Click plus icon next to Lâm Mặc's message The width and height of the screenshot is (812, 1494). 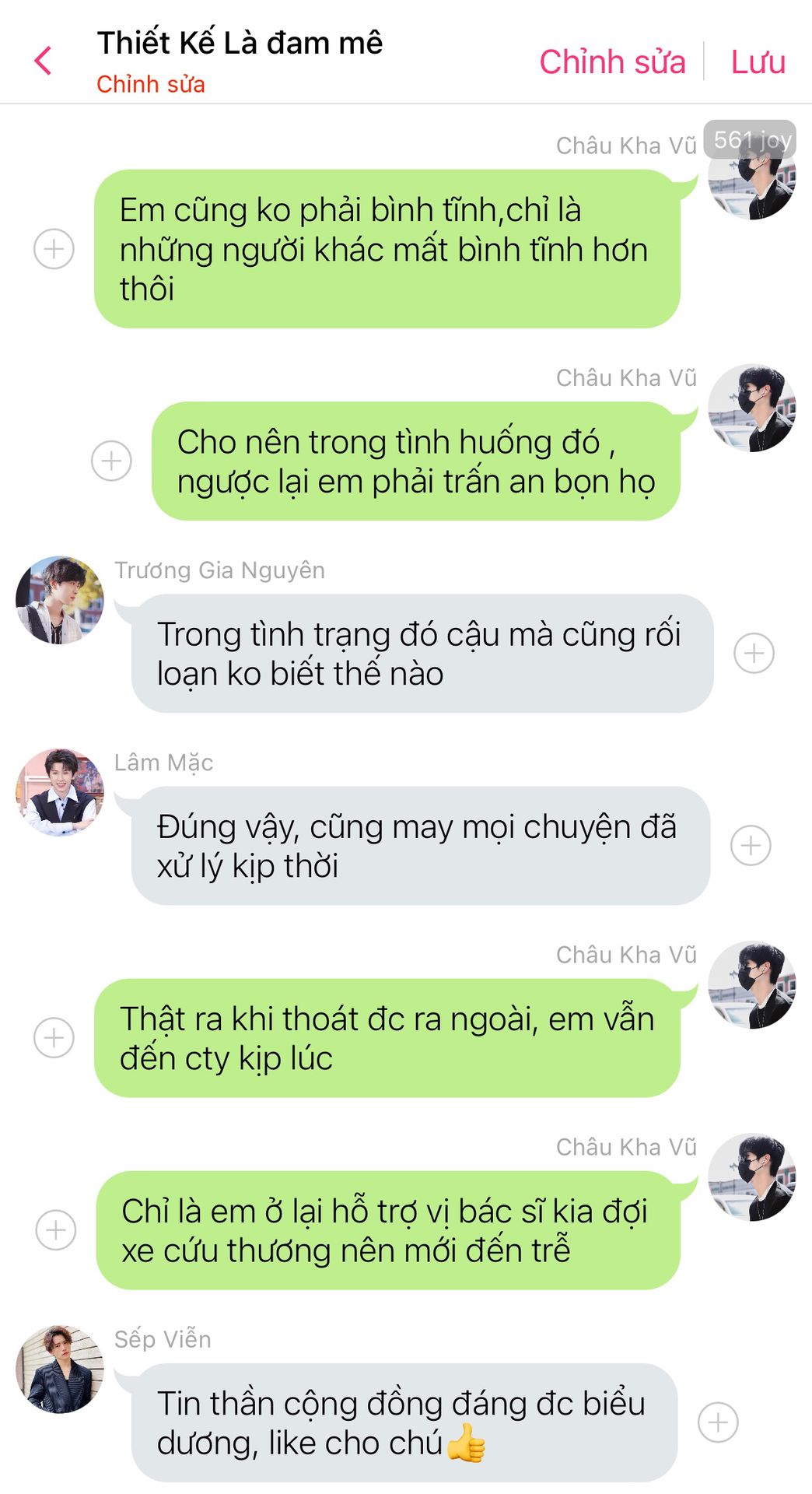point(751,845)
